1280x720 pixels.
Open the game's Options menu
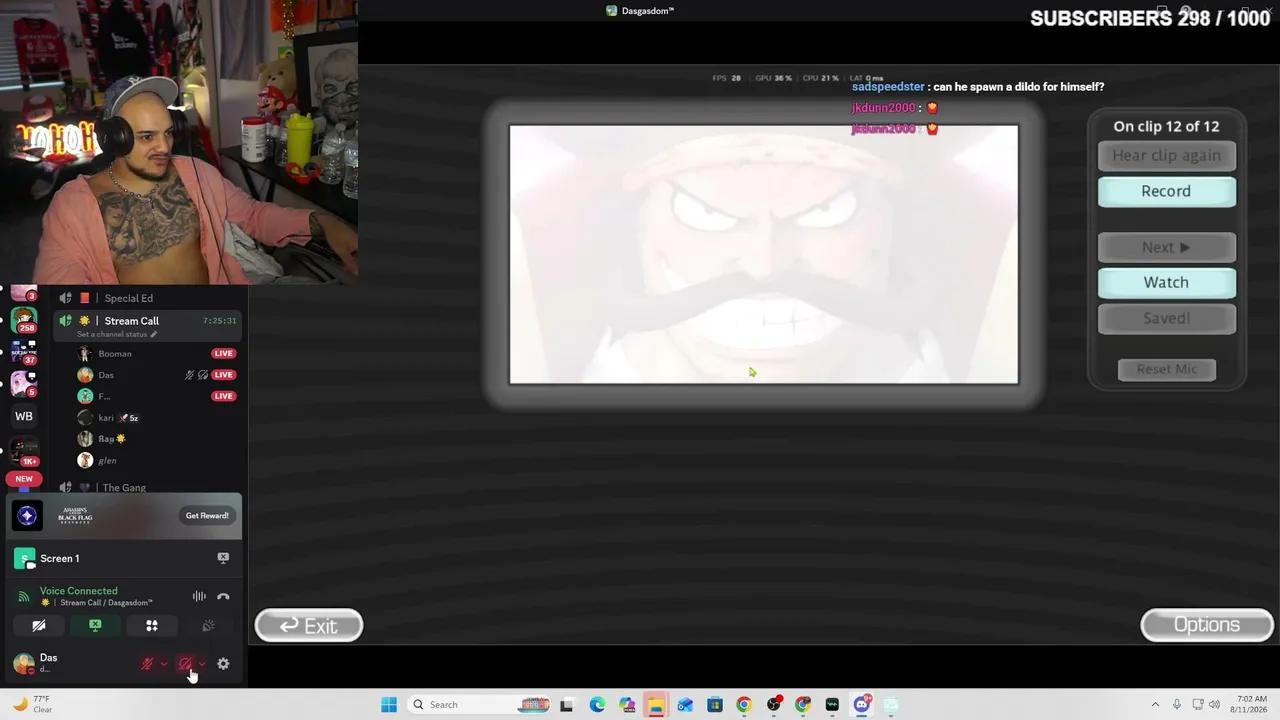(1207, 625)
